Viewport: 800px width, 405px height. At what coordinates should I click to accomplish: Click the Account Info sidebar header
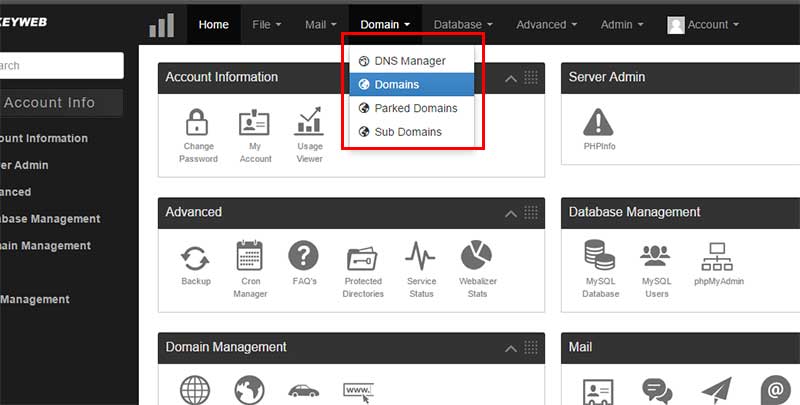coord(61,103)
